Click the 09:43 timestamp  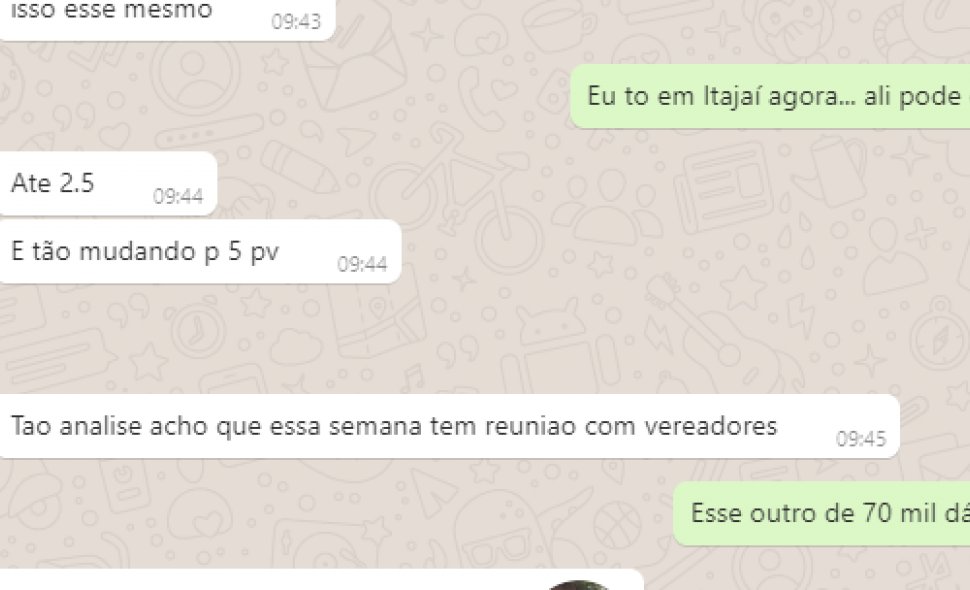tap(296, 22)
